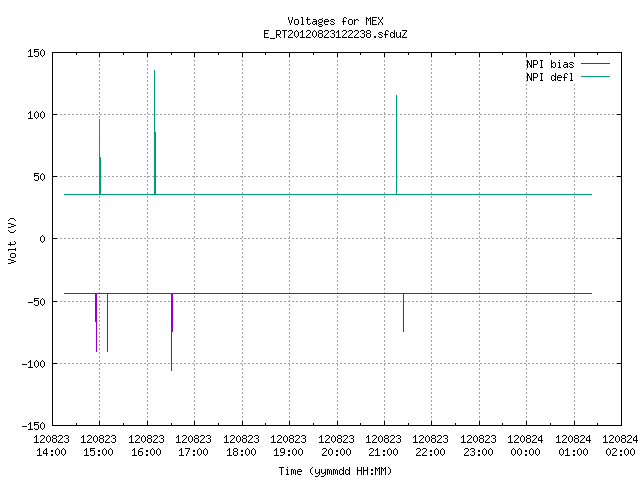
Task: Click the deepest purple bias spike near 16:30
Action: click(171, 332)
